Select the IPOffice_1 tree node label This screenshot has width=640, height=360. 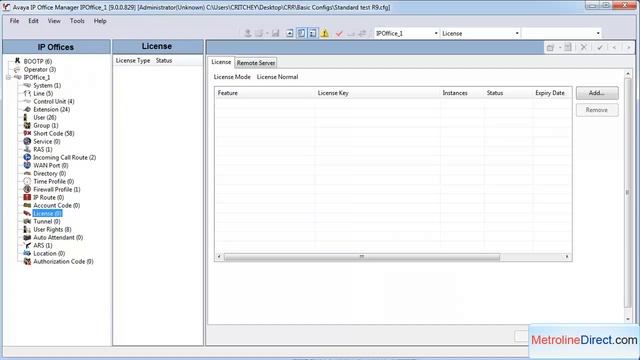point(37,78)
